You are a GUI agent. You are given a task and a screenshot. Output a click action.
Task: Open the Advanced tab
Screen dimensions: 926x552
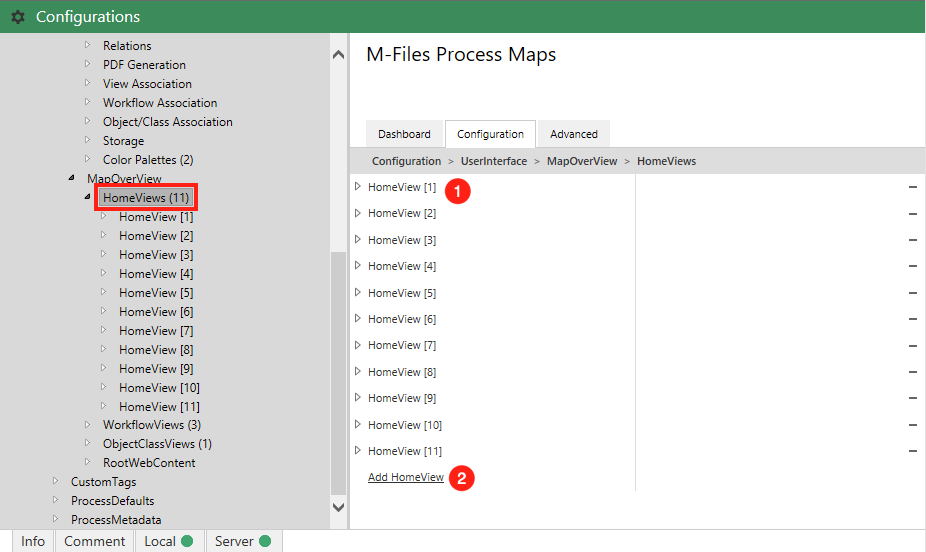point(573,134)
